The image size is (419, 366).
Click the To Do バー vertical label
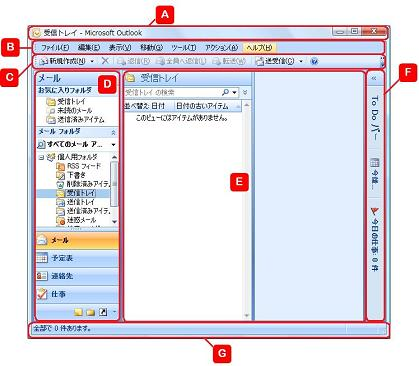coord(375,118)
